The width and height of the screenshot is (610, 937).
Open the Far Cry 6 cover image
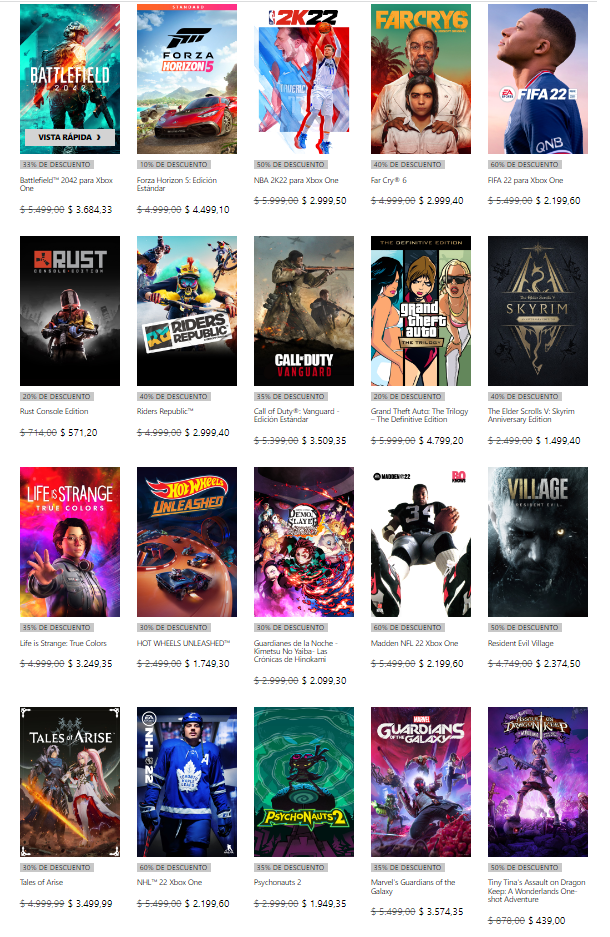[x=421, y=79]
